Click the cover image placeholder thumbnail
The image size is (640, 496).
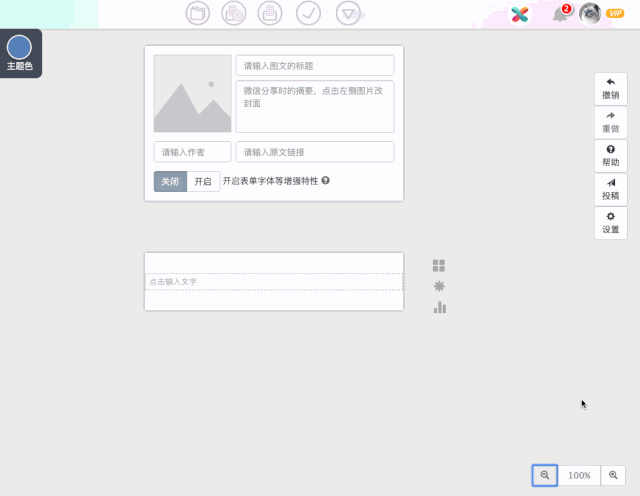(192, 93)
